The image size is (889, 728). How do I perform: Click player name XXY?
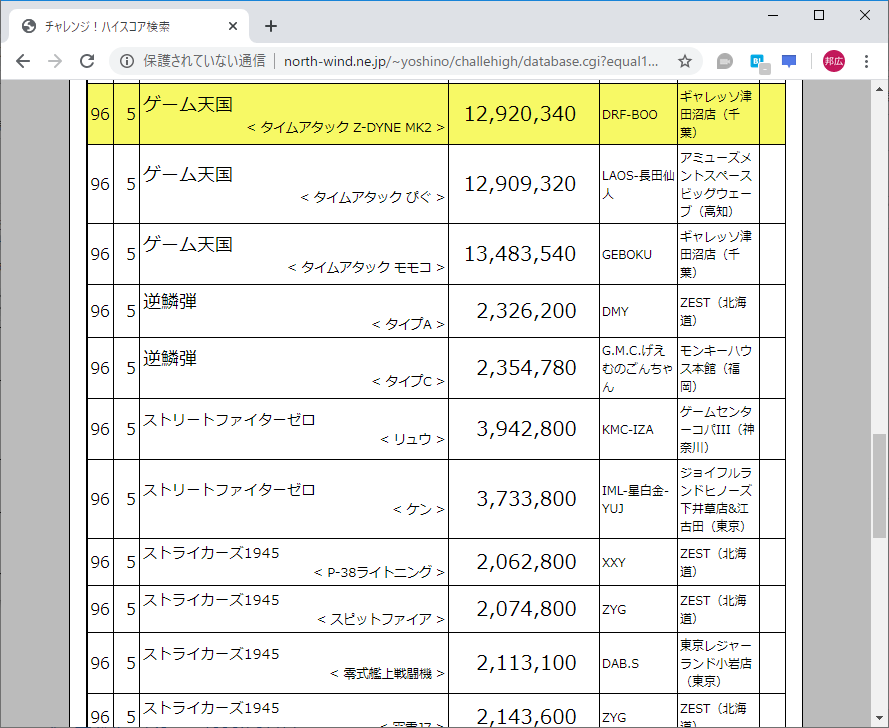click(x=613, y=562)
